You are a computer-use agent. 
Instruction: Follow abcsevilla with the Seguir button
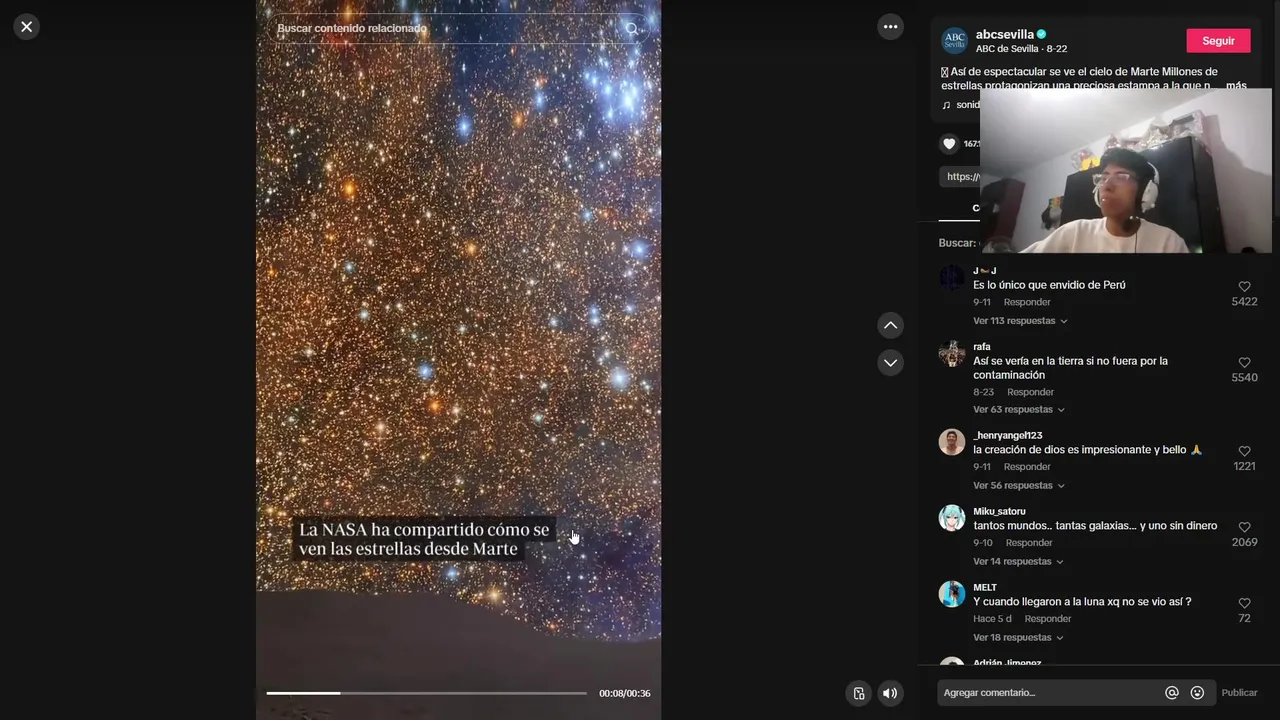pos(1218,41)
